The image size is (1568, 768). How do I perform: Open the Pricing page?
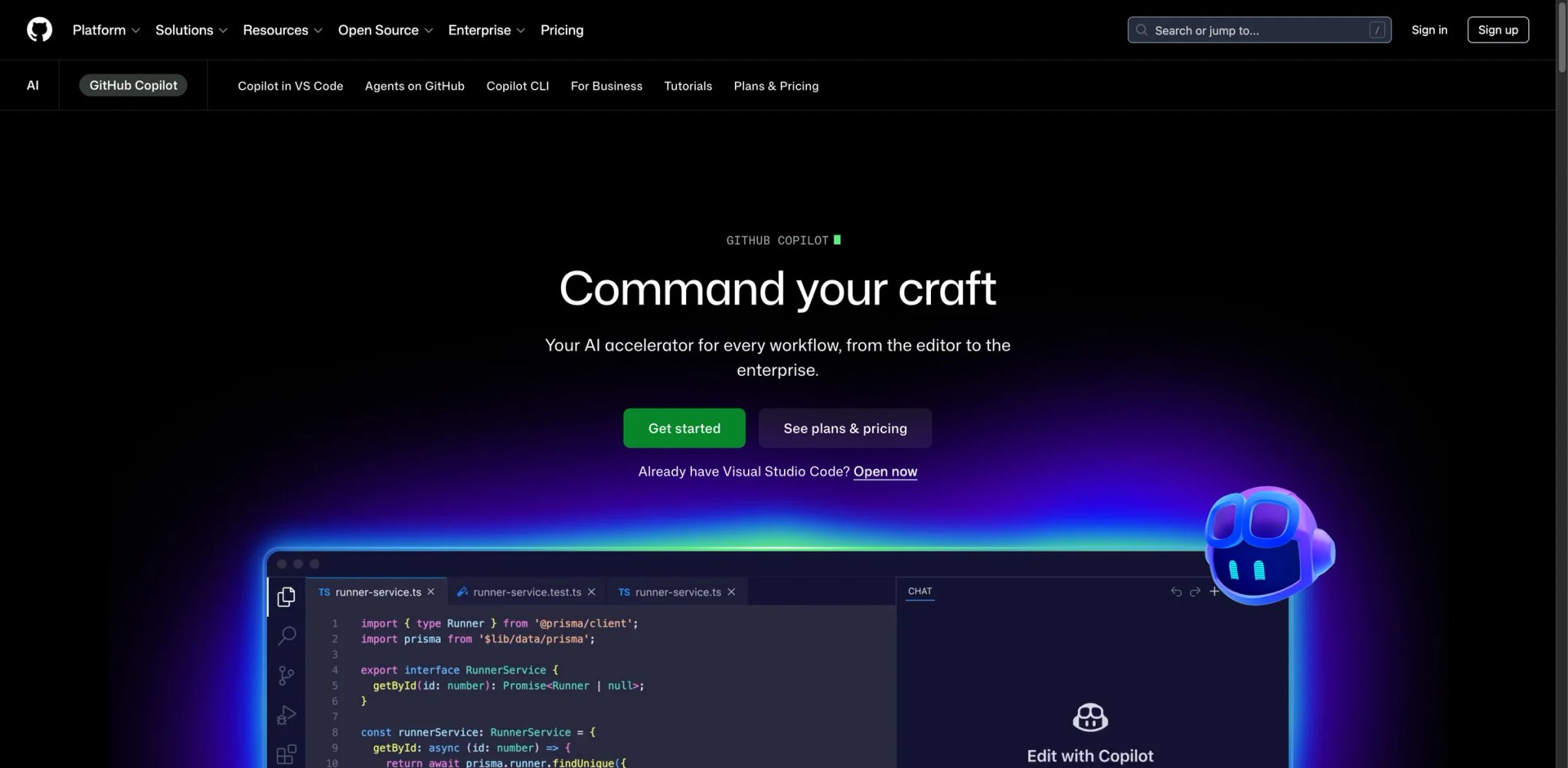pos(561,30)
